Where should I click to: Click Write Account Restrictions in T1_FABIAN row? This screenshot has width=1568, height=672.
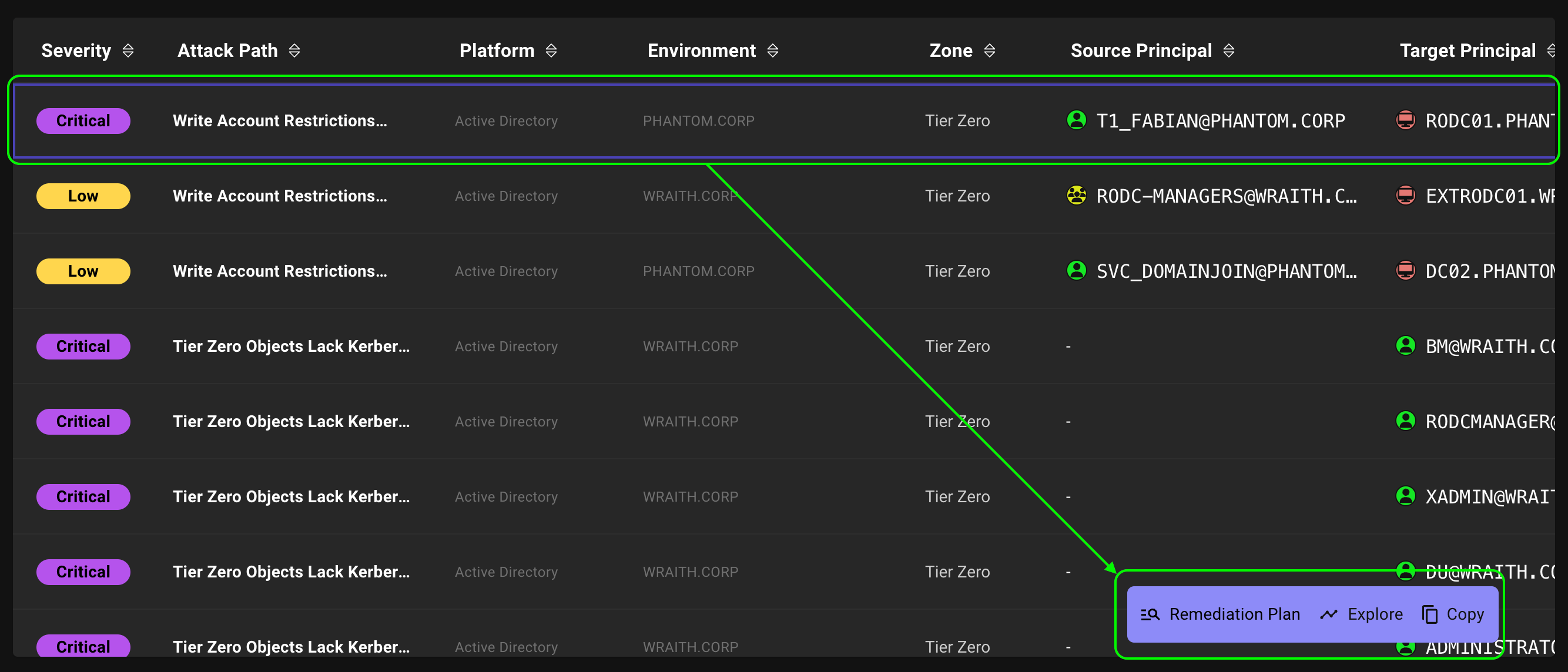point(280,120)
